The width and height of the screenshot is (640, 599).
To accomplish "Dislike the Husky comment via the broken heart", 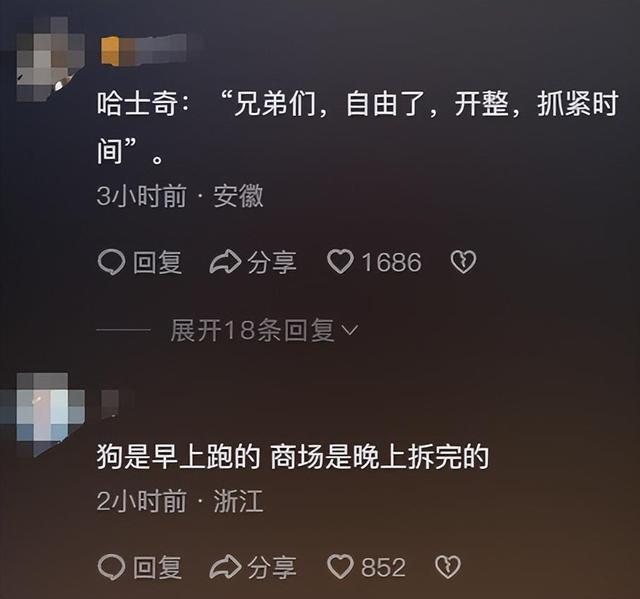I will coord(463,262).
